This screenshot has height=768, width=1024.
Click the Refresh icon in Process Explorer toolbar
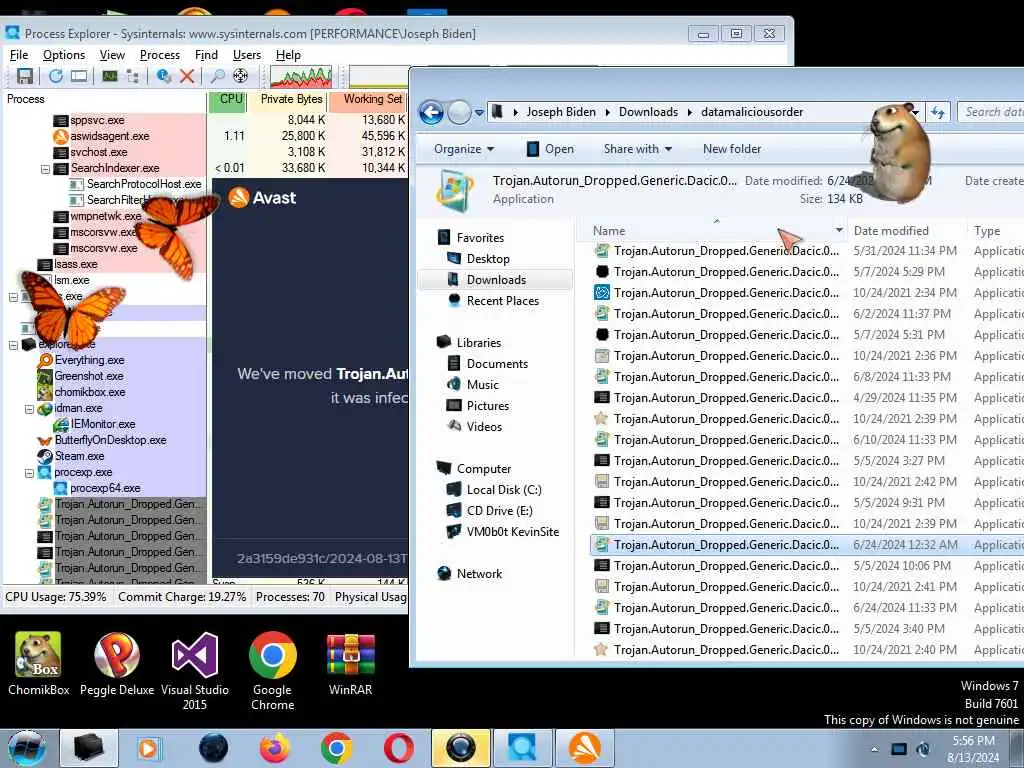(x=56, y=76)
